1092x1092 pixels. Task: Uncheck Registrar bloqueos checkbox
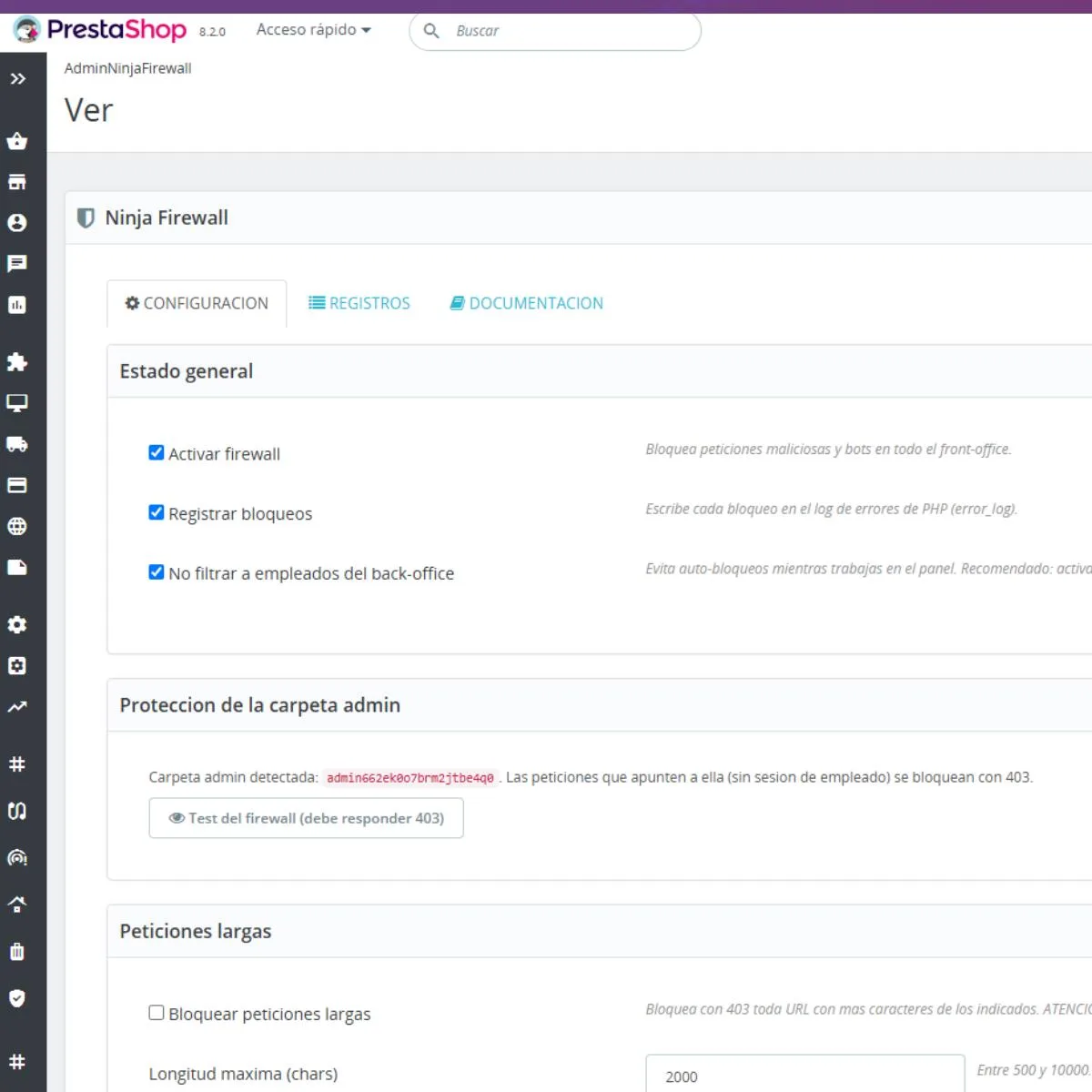coord(157,513)
